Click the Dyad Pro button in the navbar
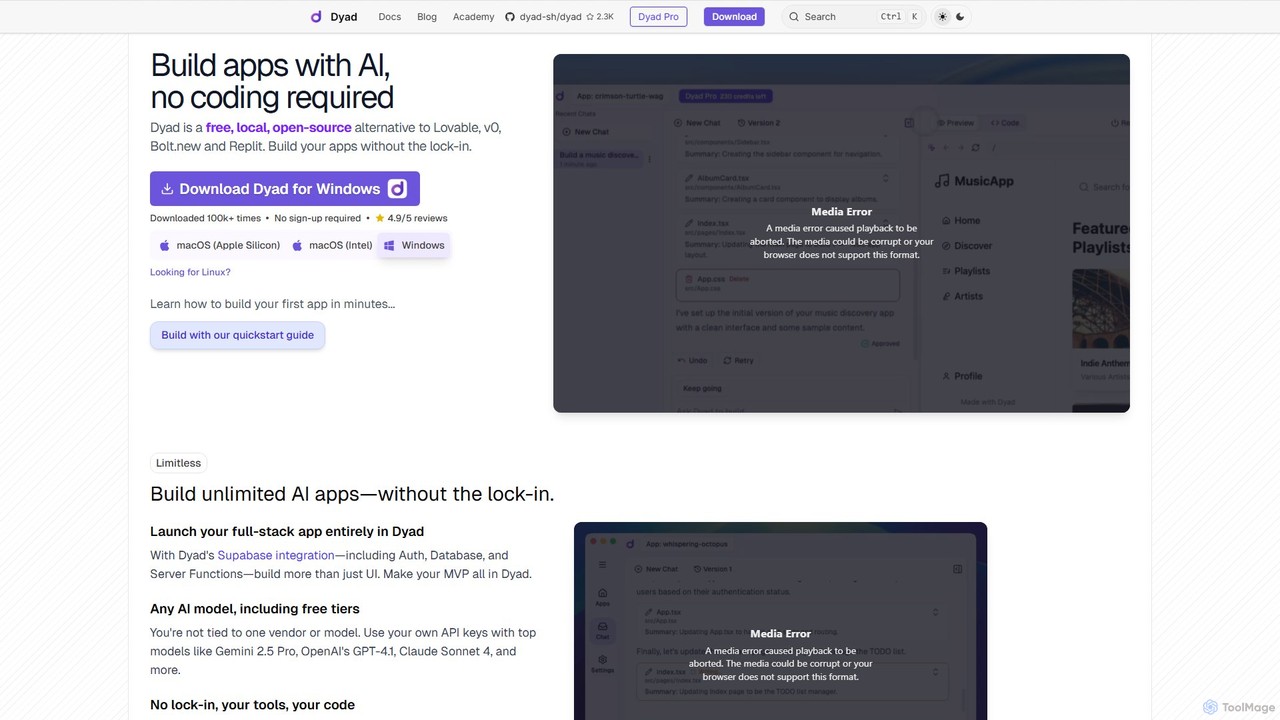 pyautogui.click(x=658, y=17)
